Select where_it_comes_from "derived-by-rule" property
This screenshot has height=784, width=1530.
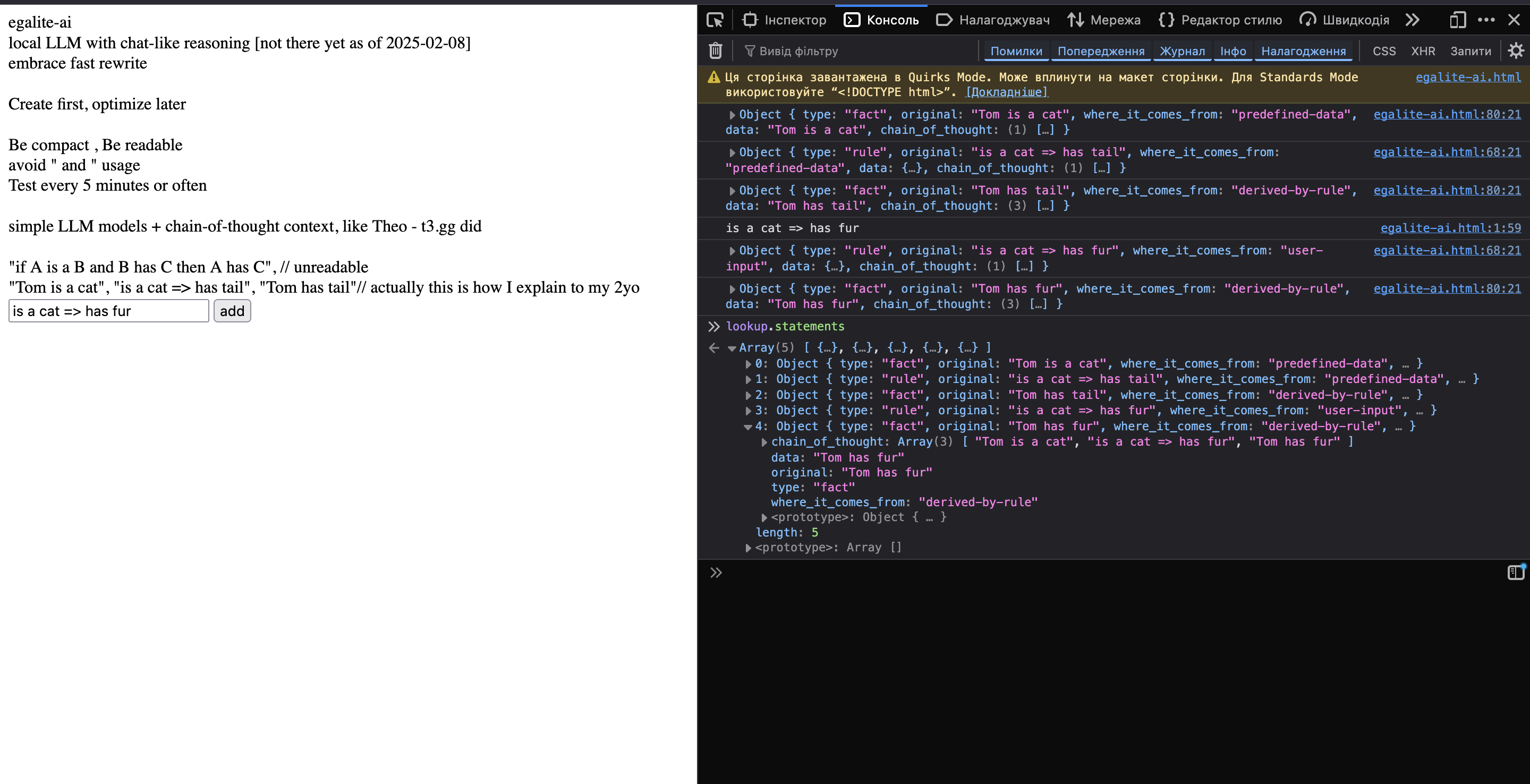904,502
